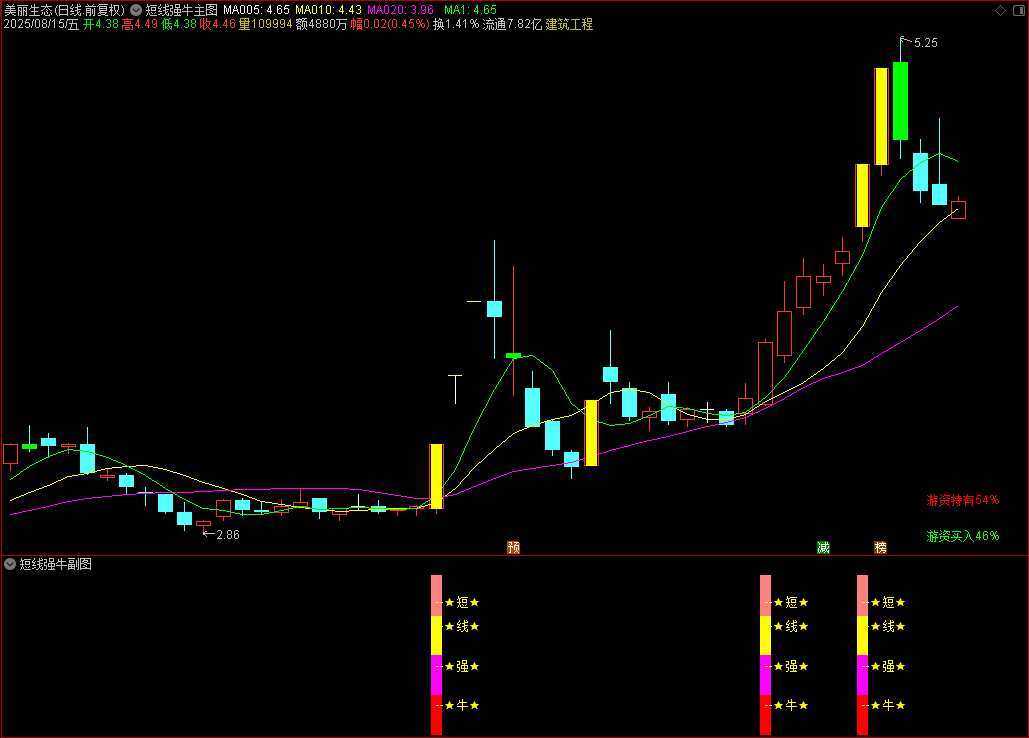The height and width of the screenshot is (738, 1029).
Task: Click the first yellow candlestick in the main chart
Action: (436, 476)
